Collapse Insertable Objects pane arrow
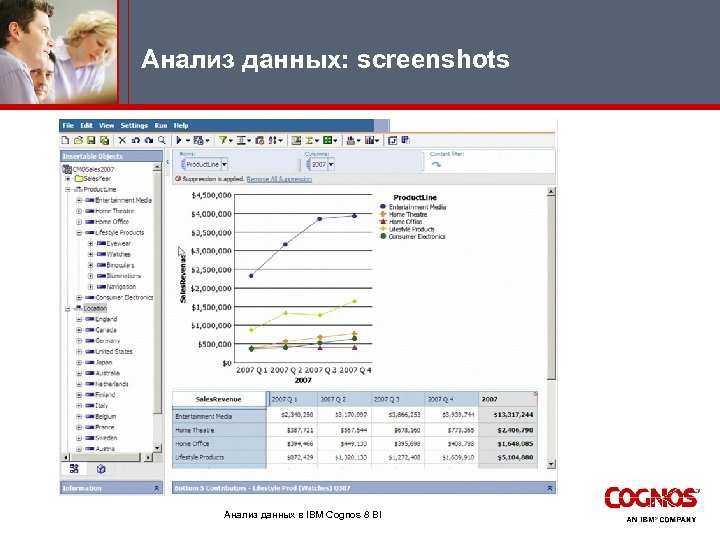 (168, 162)
